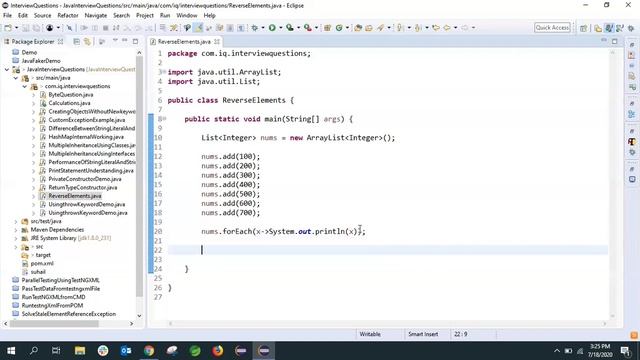Click the Terminate debug toolbar icon
This screenshot has width=640, height=360.
click(x=105, y=28)
